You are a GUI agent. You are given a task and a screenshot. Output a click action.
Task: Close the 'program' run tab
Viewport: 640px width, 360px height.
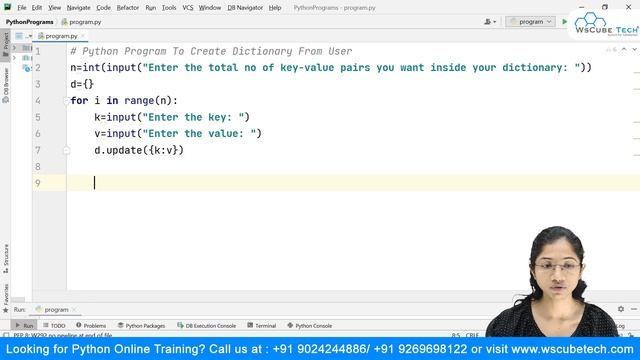point(74,310)
